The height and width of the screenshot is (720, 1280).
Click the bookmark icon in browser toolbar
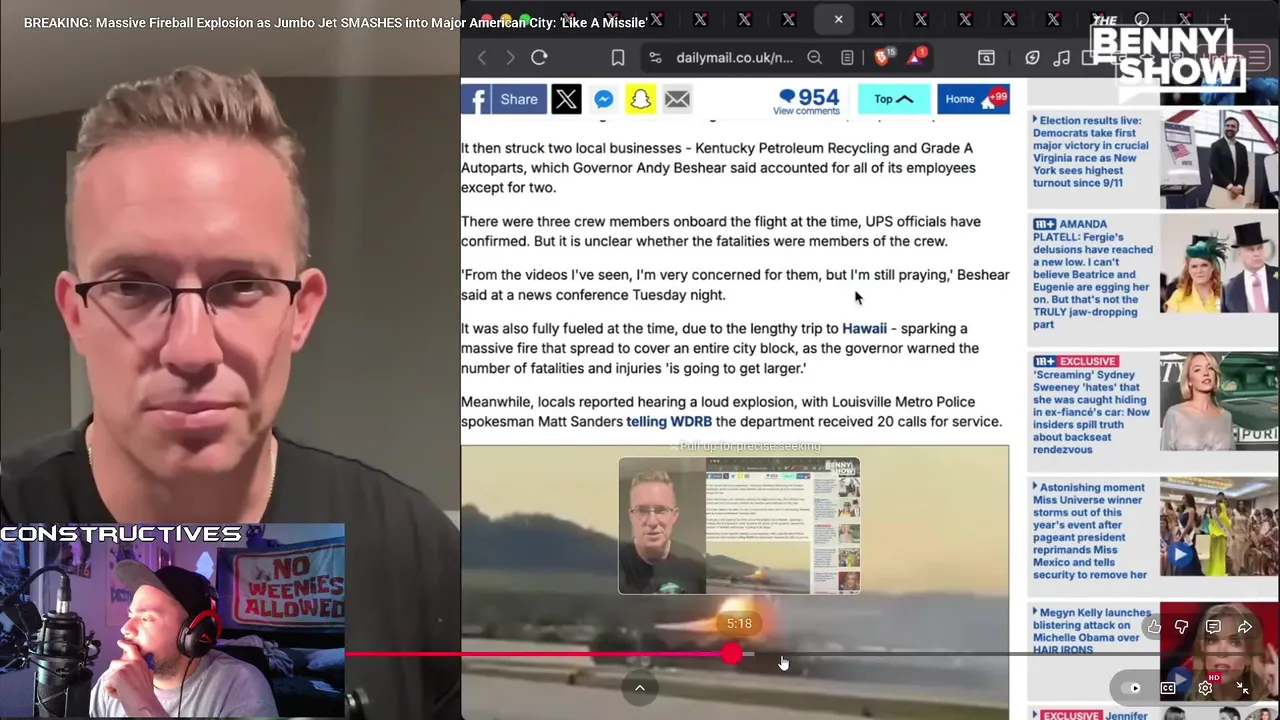618,58
